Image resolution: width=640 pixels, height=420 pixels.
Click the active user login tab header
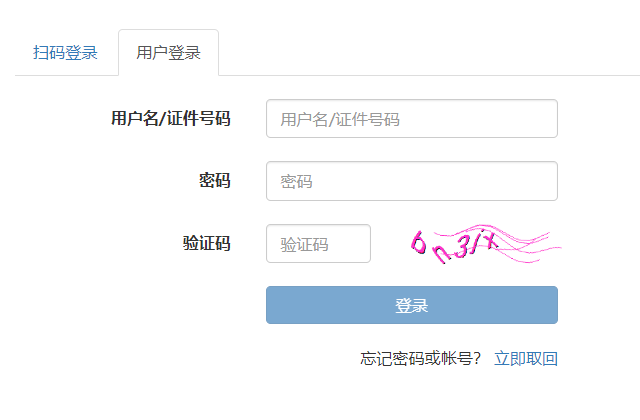click(x=169, y=53)
